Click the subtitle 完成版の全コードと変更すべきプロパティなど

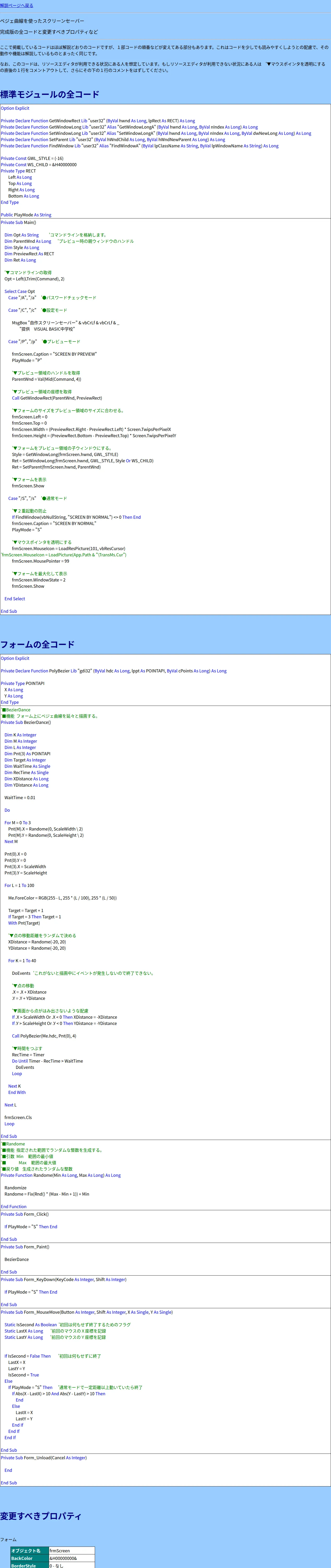point(49,32)
